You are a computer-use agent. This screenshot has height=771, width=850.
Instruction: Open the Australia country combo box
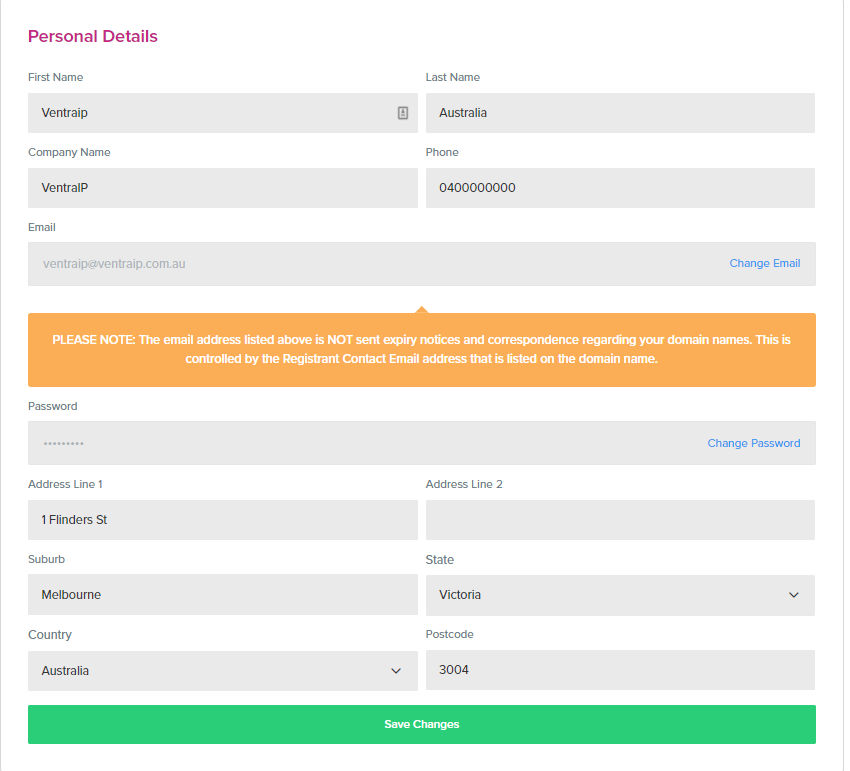223,671
